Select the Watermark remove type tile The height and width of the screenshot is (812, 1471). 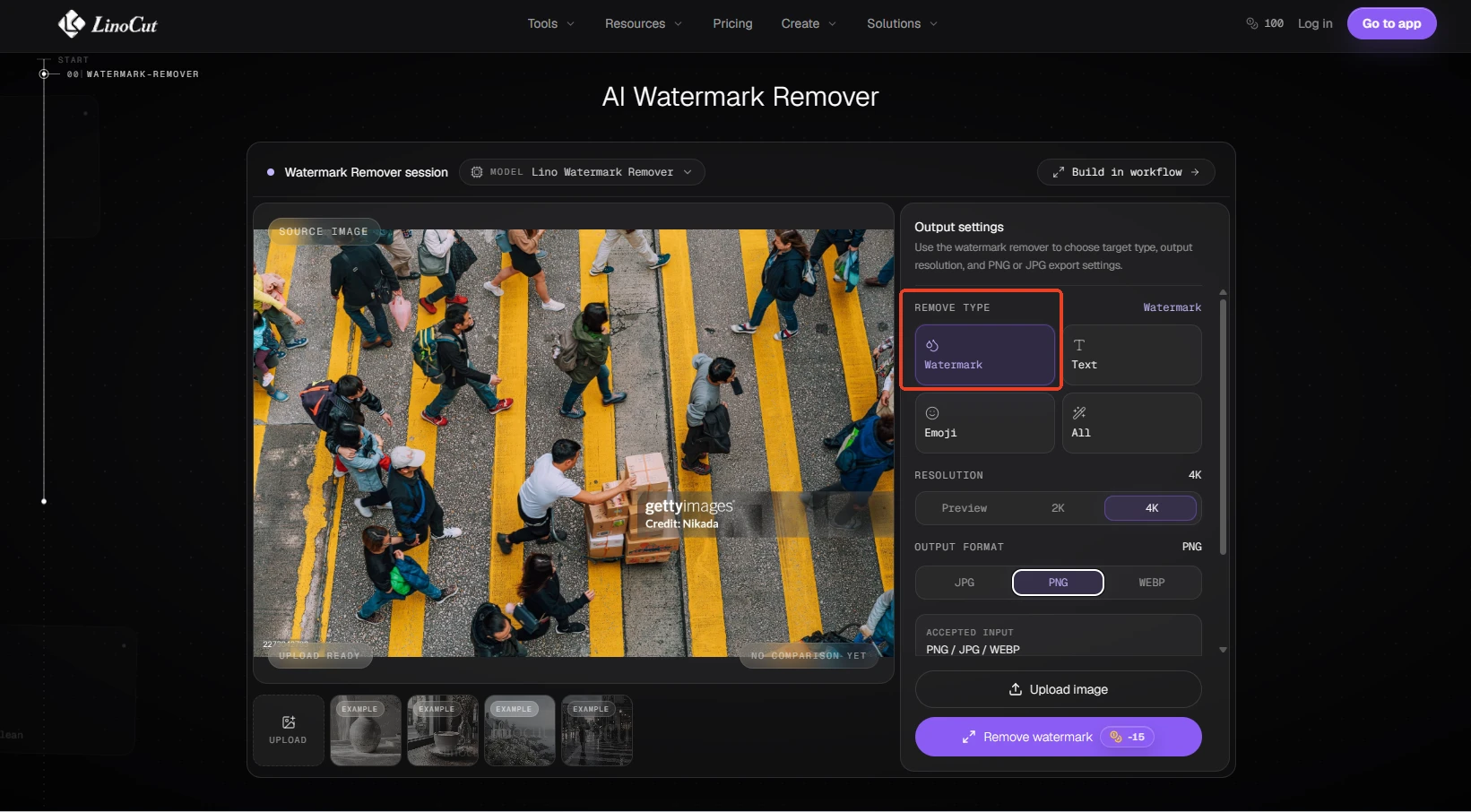[984, 355]
